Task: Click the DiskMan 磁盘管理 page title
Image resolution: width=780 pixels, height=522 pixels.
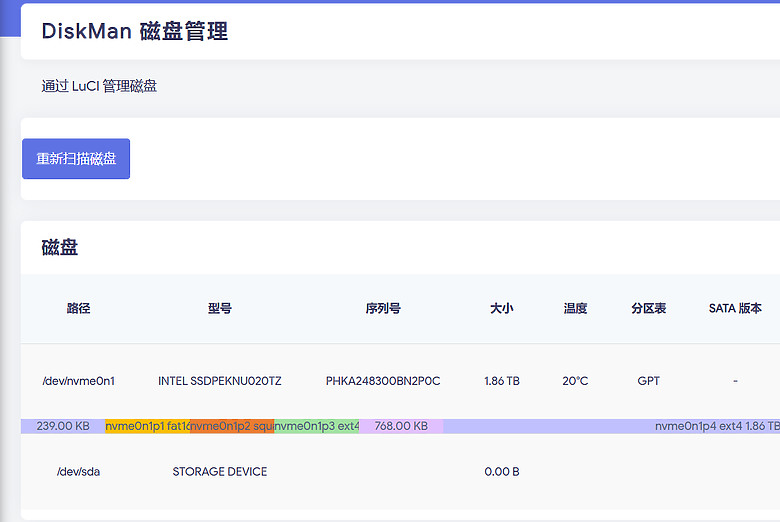Action: pos(135,31)
